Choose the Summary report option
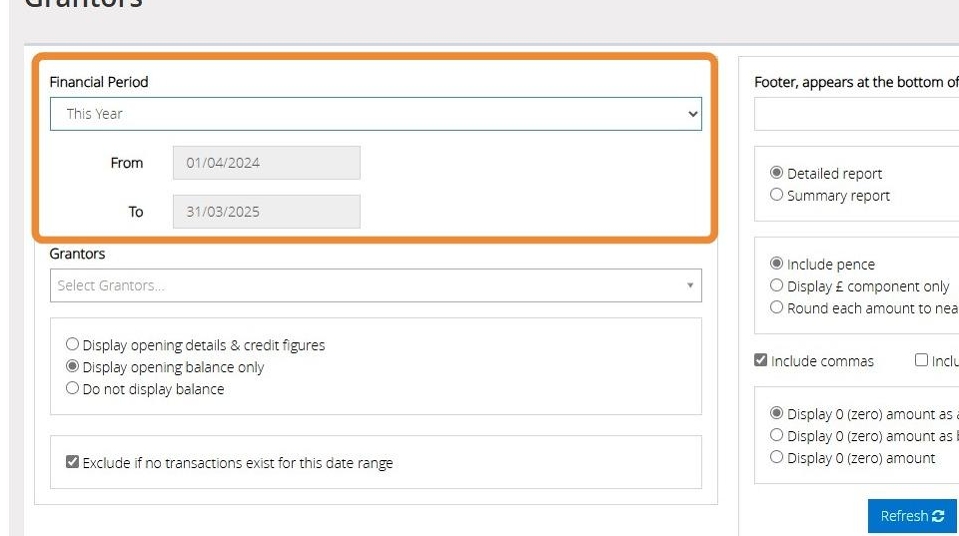 coord(776,195)
